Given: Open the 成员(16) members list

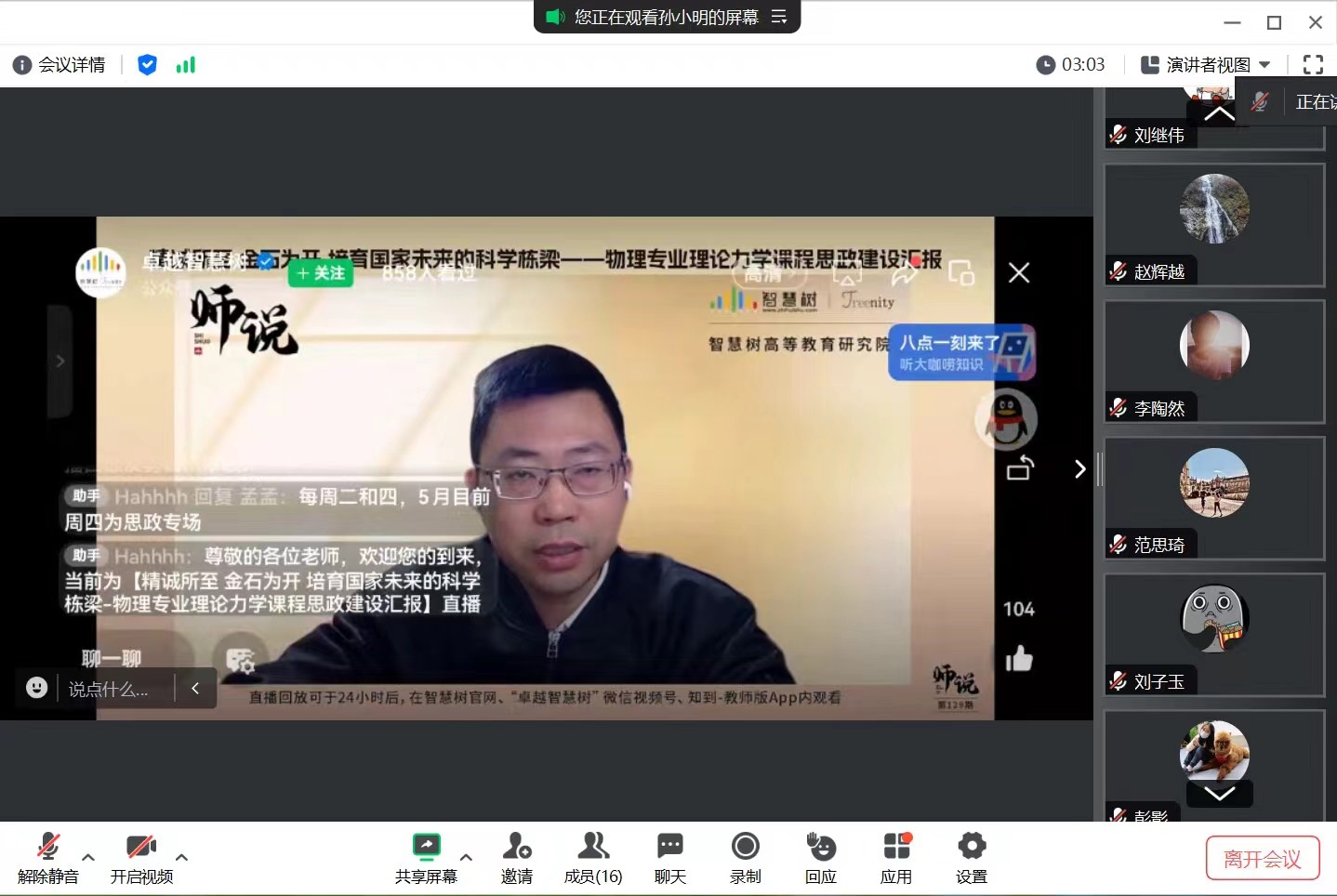Looking at the screenshot, I should (592, 847).
